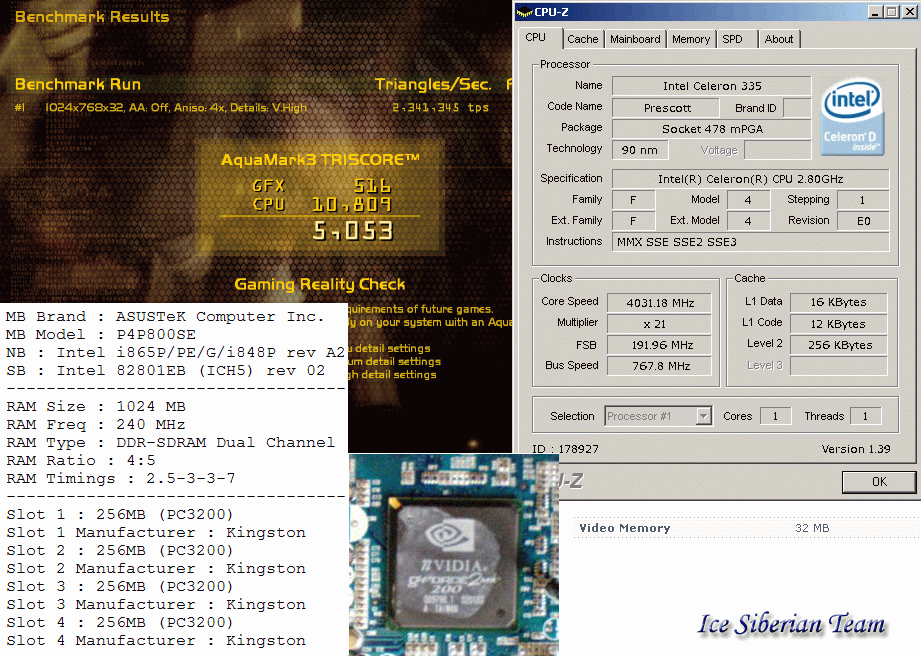
Task: Click the MB Brand ASUSTeK line
Action: pos(164,317)
